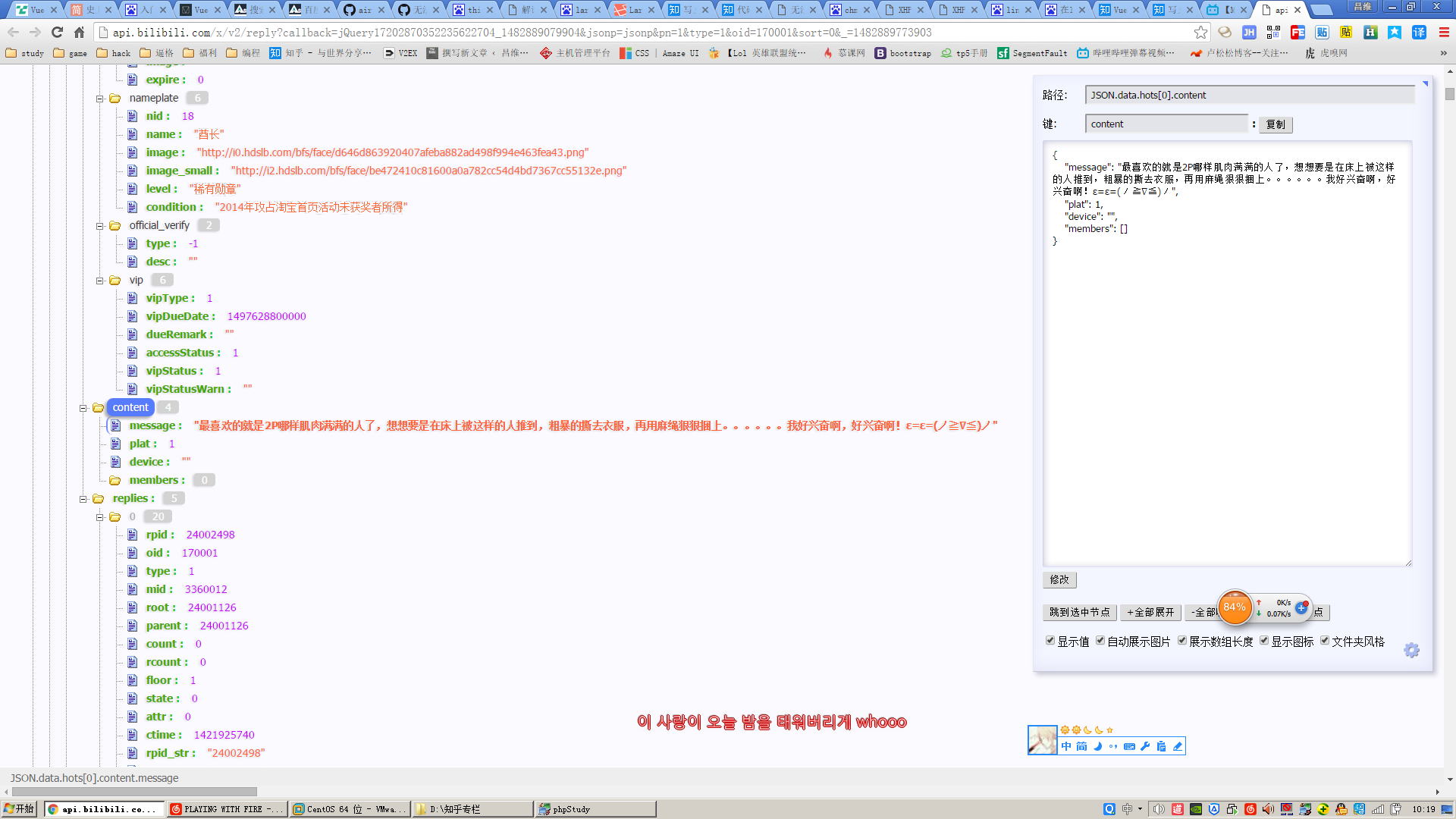Collapse the content node in tree
1456x819 pixels.
(x=83, y=408)
